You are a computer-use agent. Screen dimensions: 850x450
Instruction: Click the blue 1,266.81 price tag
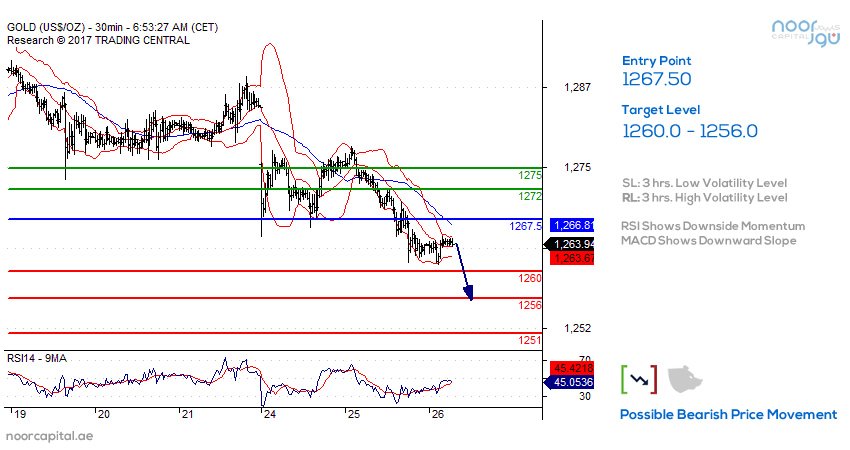pyautogui.click(x=572, y=226)
